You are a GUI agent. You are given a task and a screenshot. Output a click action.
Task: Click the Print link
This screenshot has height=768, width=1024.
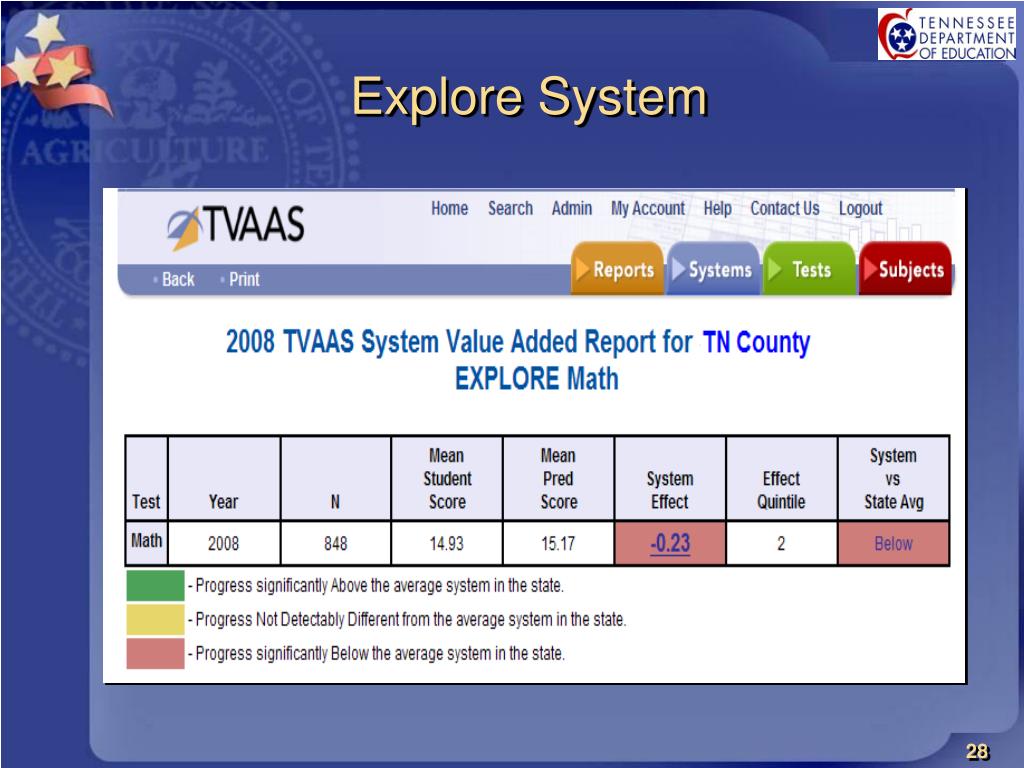point(244,280)
